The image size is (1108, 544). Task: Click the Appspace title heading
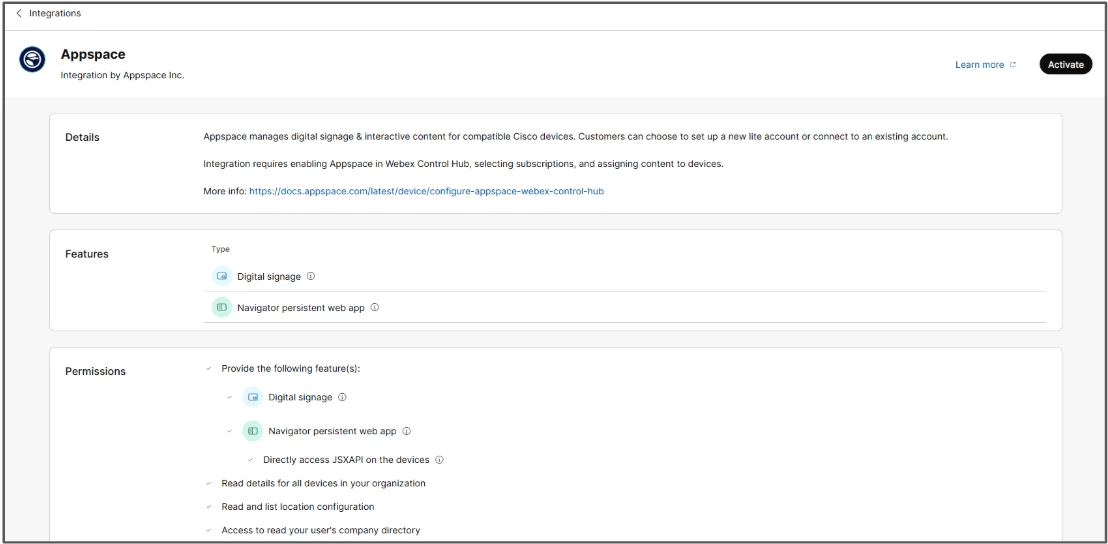93,54
